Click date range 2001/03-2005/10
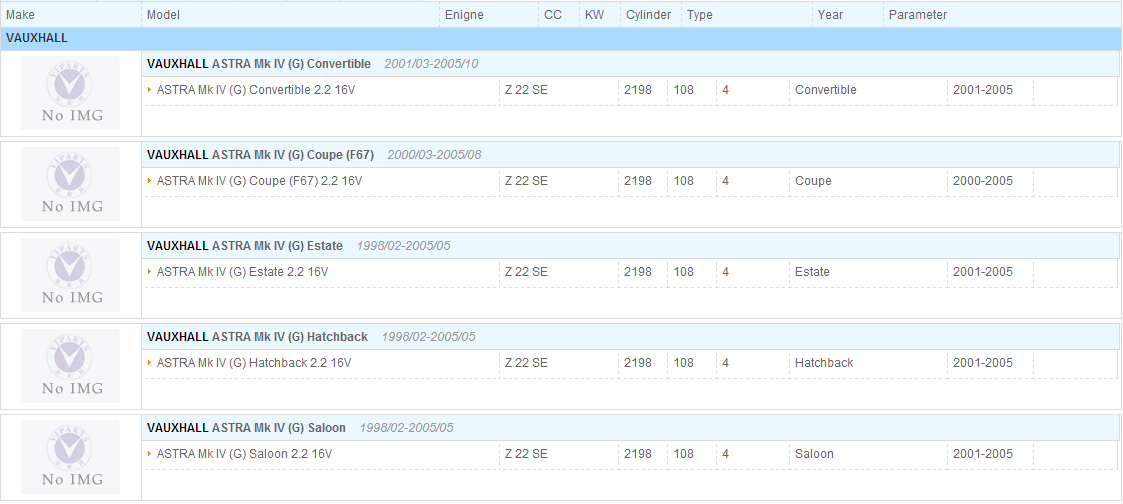Viewport: 1123px width, 504px height. tap(431, 64)
